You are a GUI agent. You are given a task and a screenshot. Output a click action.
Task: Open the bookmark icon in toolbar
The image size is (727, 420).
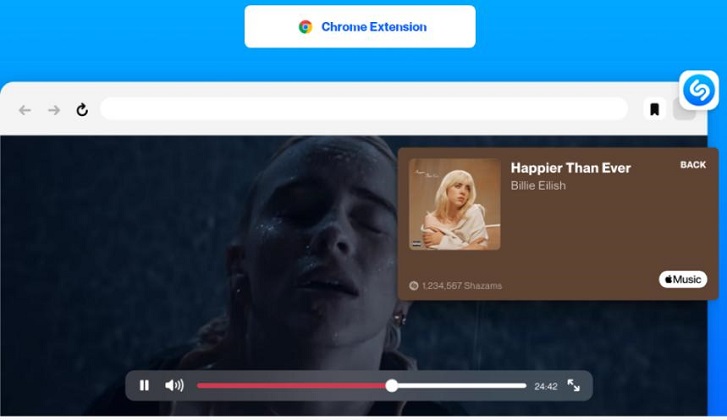tap(654, 109)
